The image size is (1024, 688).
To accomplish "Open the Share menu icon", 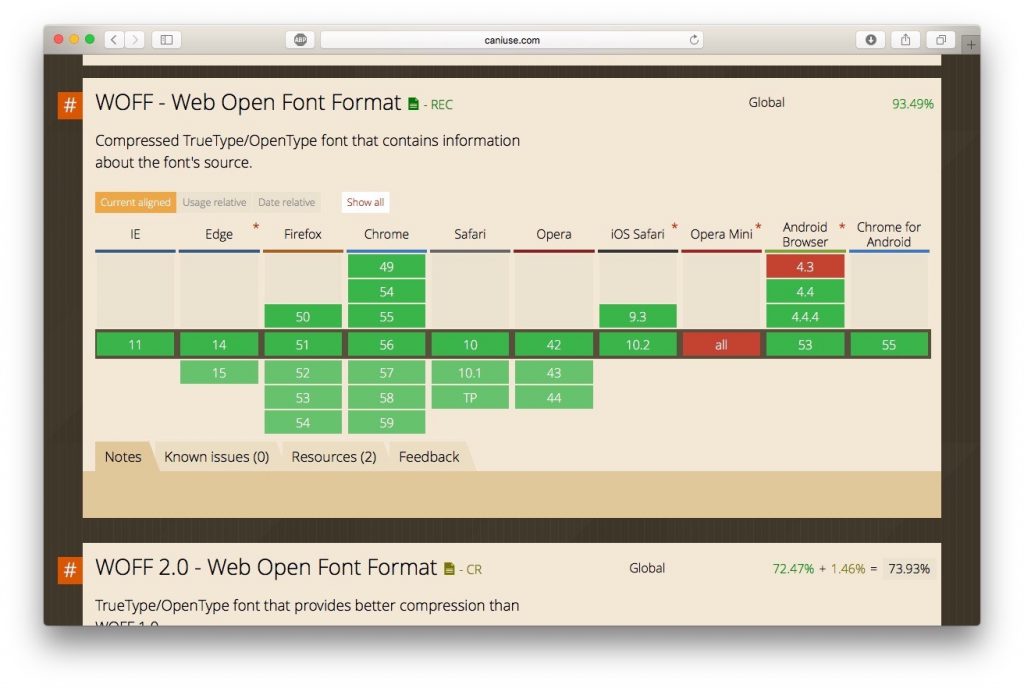I will (x=906, y=40).
